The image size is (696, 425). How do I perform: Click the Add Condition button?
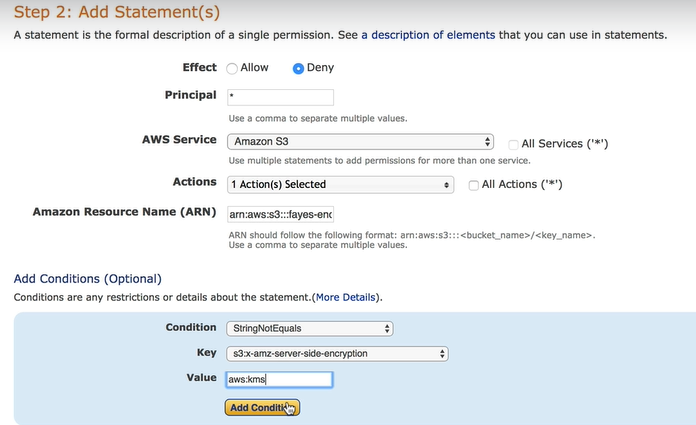[x=262, y=407]
